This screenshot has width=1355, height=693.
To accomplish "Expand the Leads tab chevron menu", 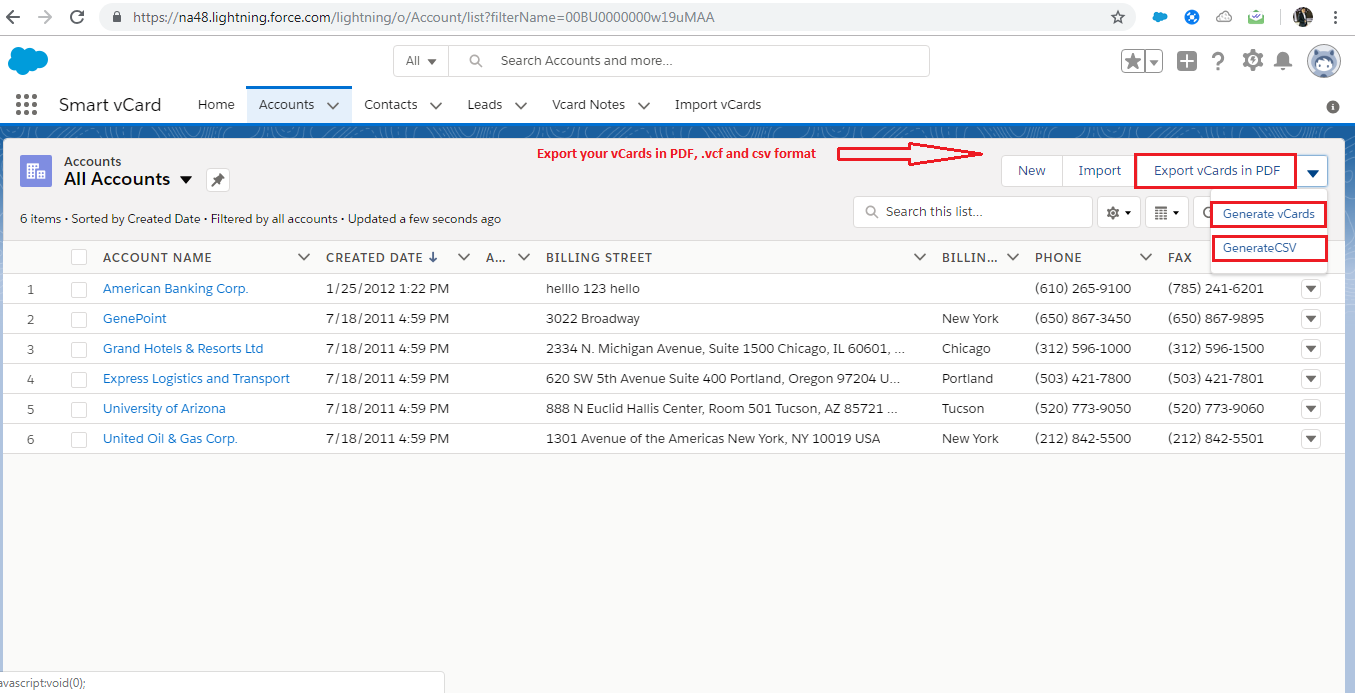I will coord(521,105).
